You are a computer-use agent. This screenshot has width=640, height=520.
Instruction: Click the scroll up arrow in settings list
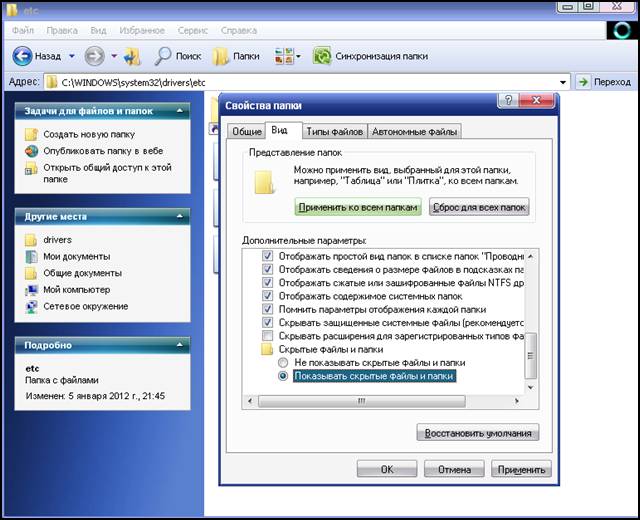[x=531, y=256]
